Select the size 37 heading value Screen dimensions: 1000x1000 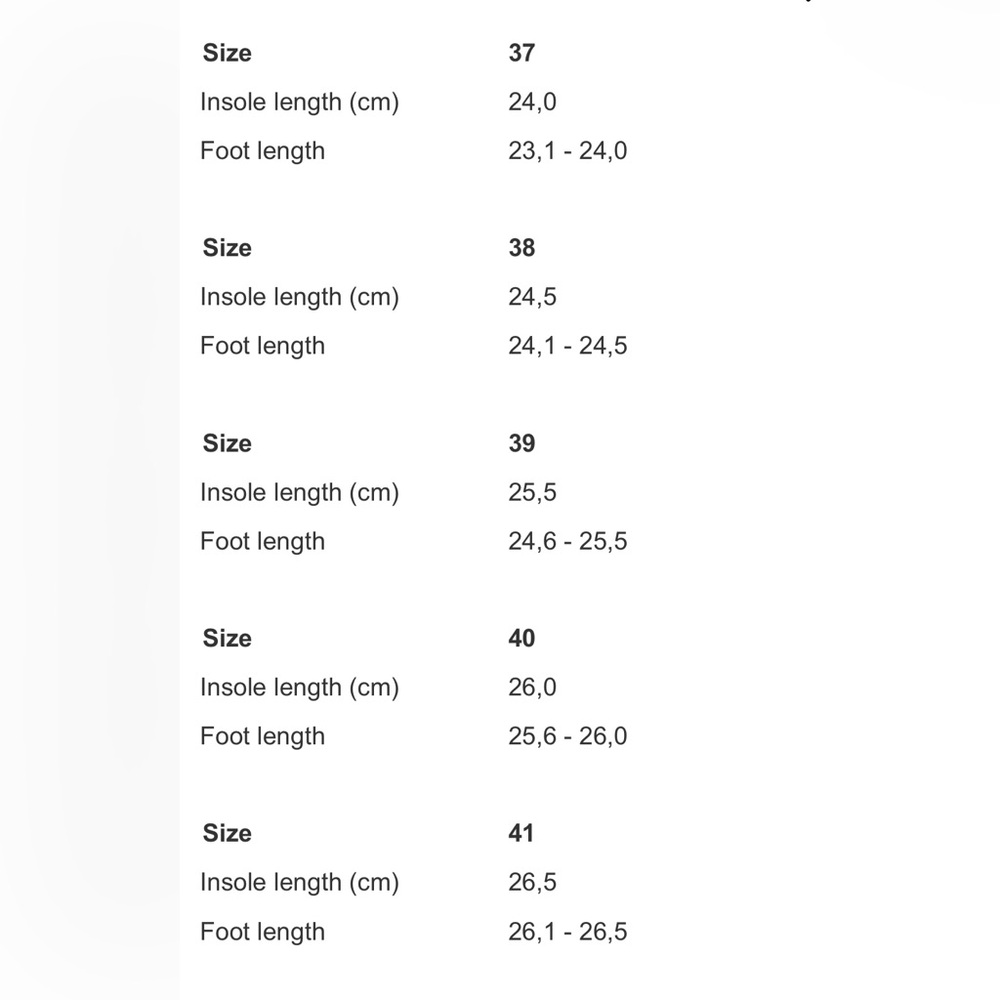pyautogui.click(x=522, y=53)
